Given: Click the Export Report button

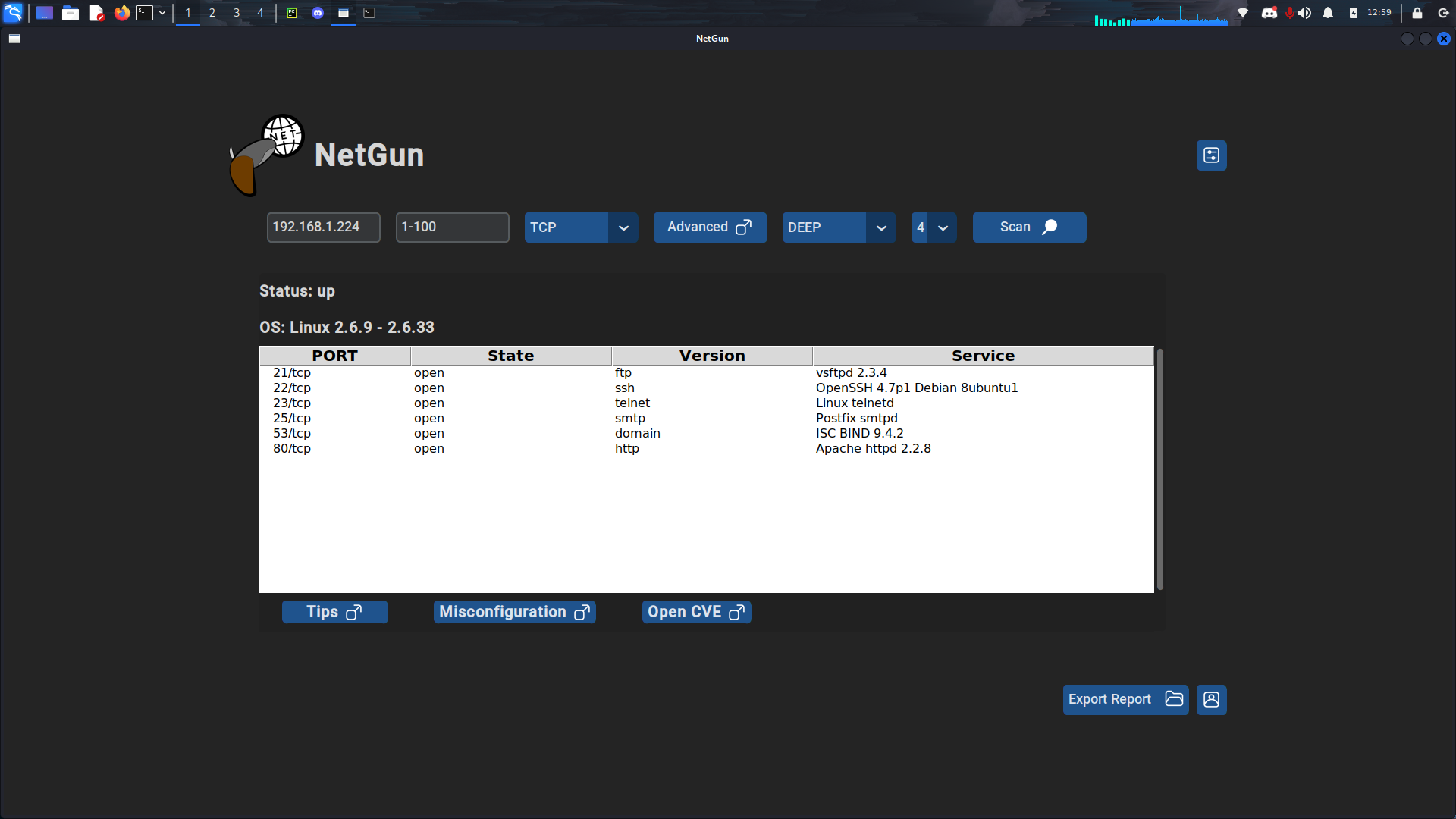Looking at the screenshot, I should 1125,699.
